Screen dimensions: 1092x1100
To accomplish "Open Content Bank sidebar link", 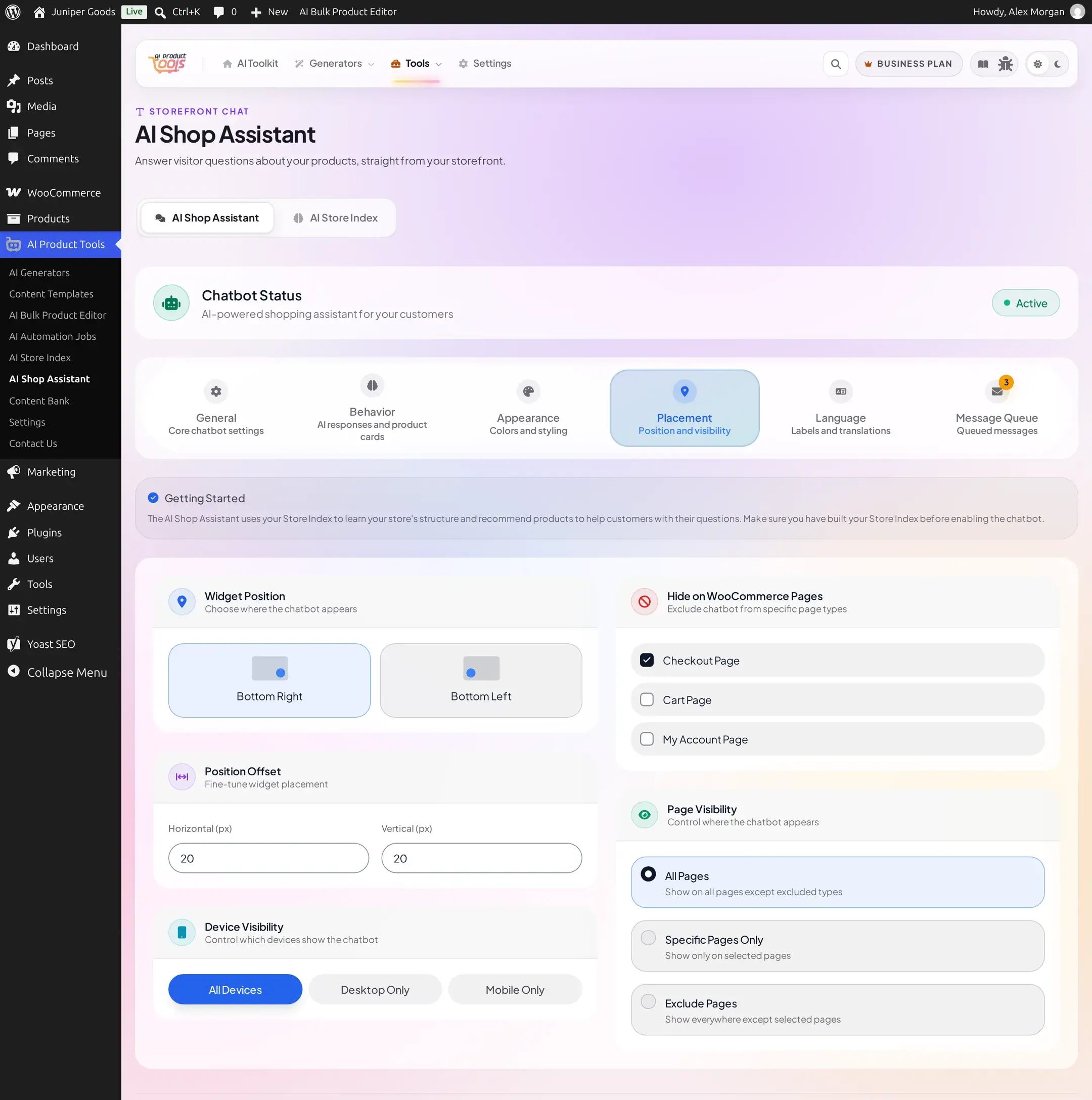I will tap(39, 401).
